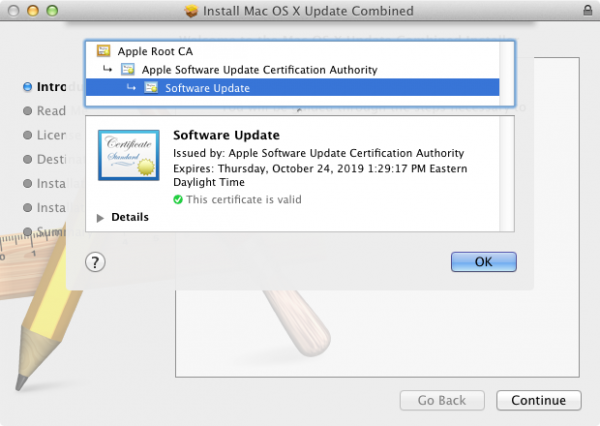
Task: Click the Details label
Action: (x=130, y=217)
